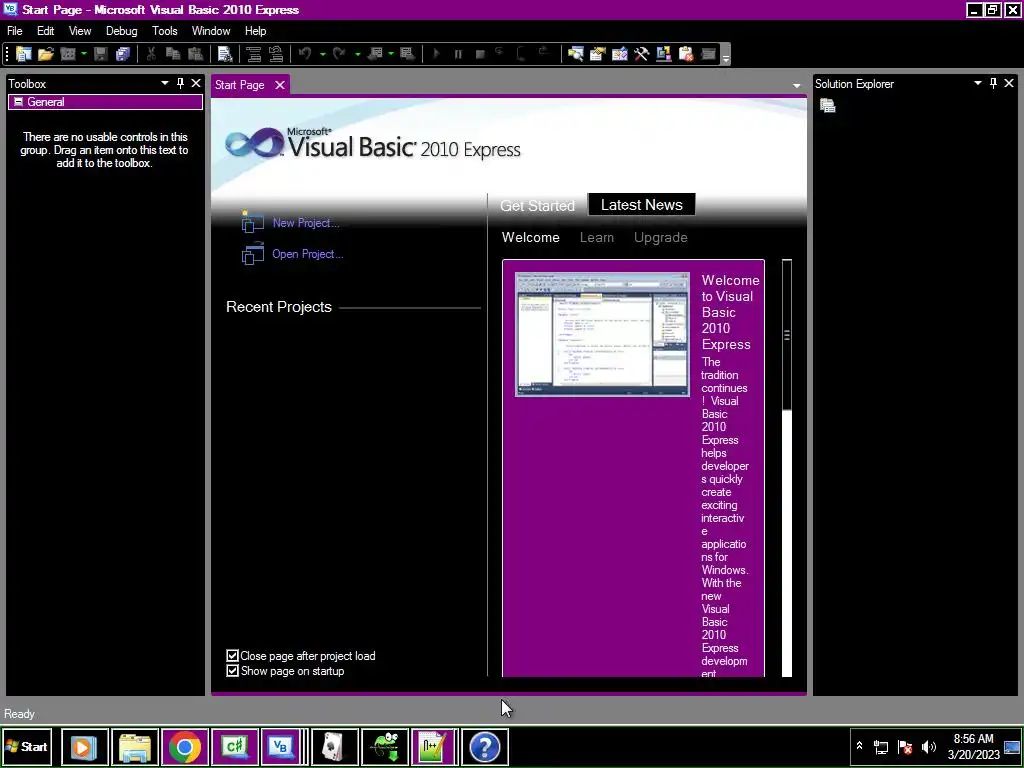Open the Redo history dropdown arrow
Screen dimensions: 1024x768
coord(357,54)
